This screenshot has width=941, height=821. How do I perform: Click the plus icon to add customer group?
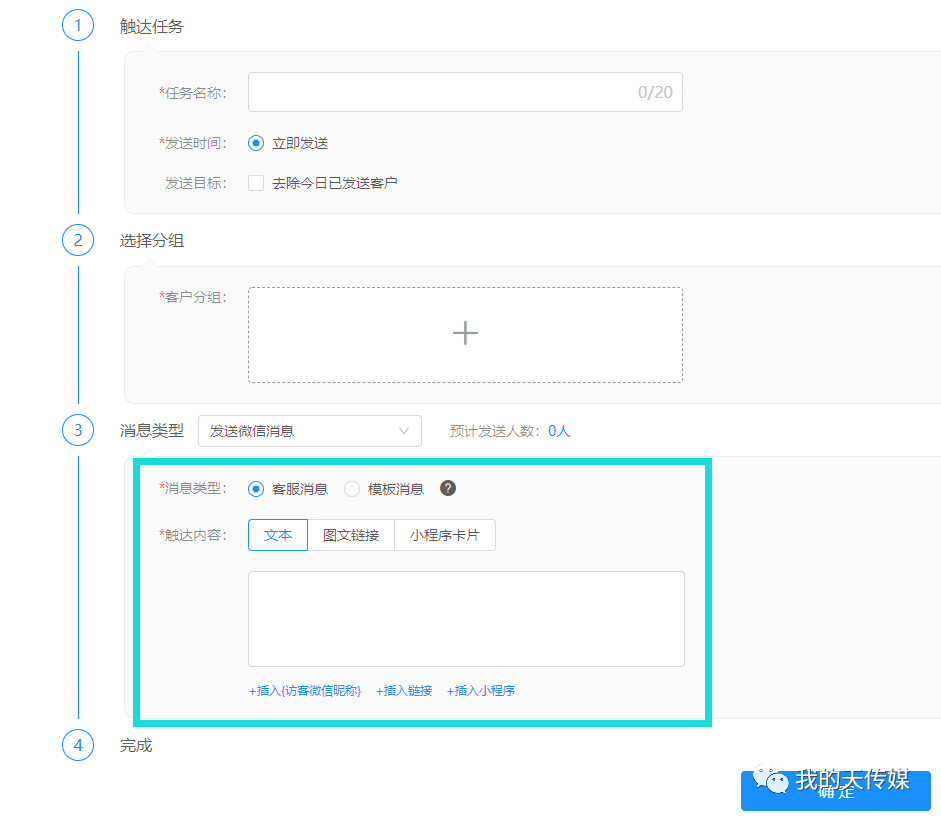(x=465, y=333)
